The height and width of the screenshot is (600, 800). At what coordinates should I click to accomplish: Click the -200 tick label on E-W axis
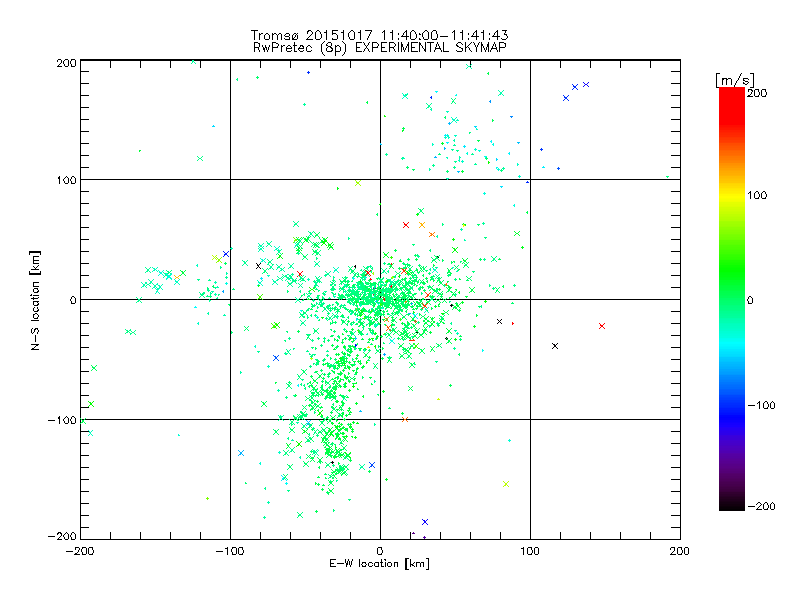[x=80, y=552]
